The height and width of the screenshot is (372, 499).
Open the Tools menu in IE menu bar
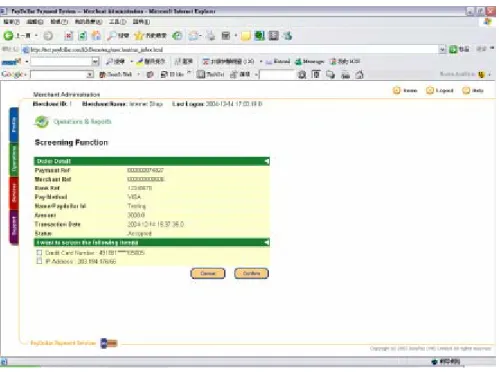coord(117,22)
